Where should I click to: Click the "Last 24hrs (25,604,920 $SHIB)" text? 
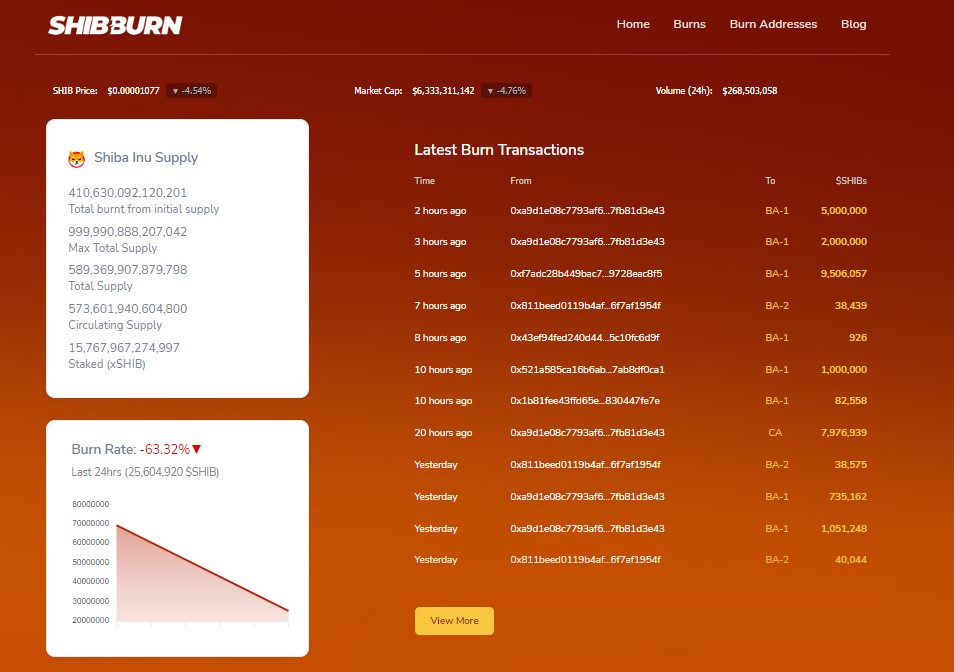[145, 472]
